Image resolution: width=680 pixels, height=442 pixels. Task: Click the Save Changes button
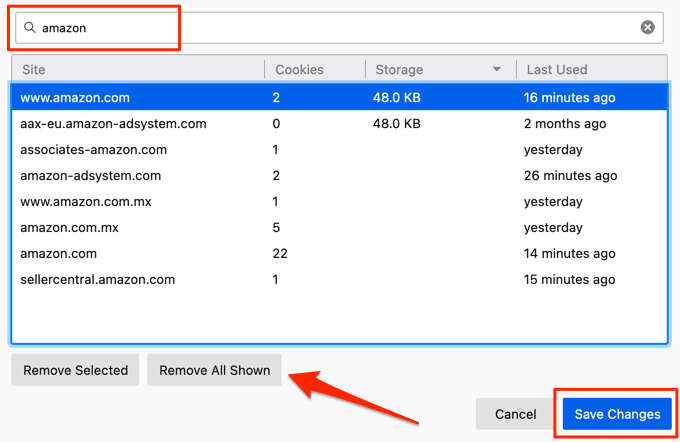(x=617, y=414)
